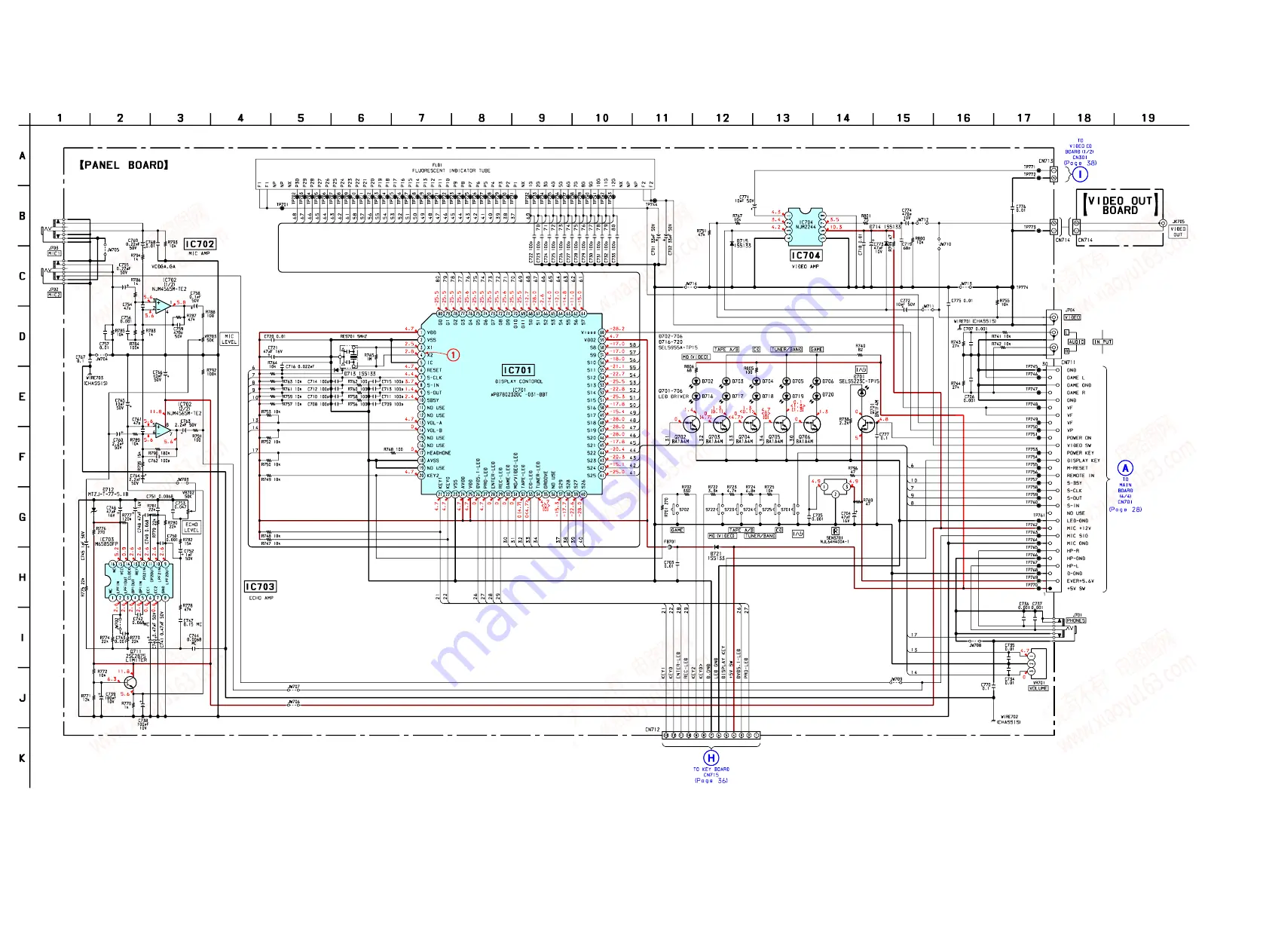
Task: Click the AUDIO box near IN PUT
Action: click(x=1076, y=341)
